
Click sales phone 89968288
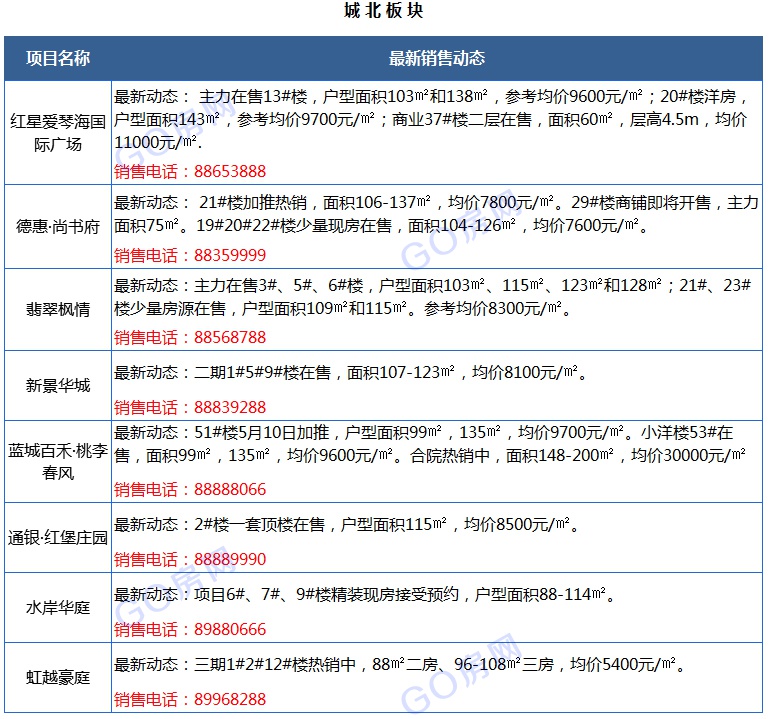tap(230, 699)
